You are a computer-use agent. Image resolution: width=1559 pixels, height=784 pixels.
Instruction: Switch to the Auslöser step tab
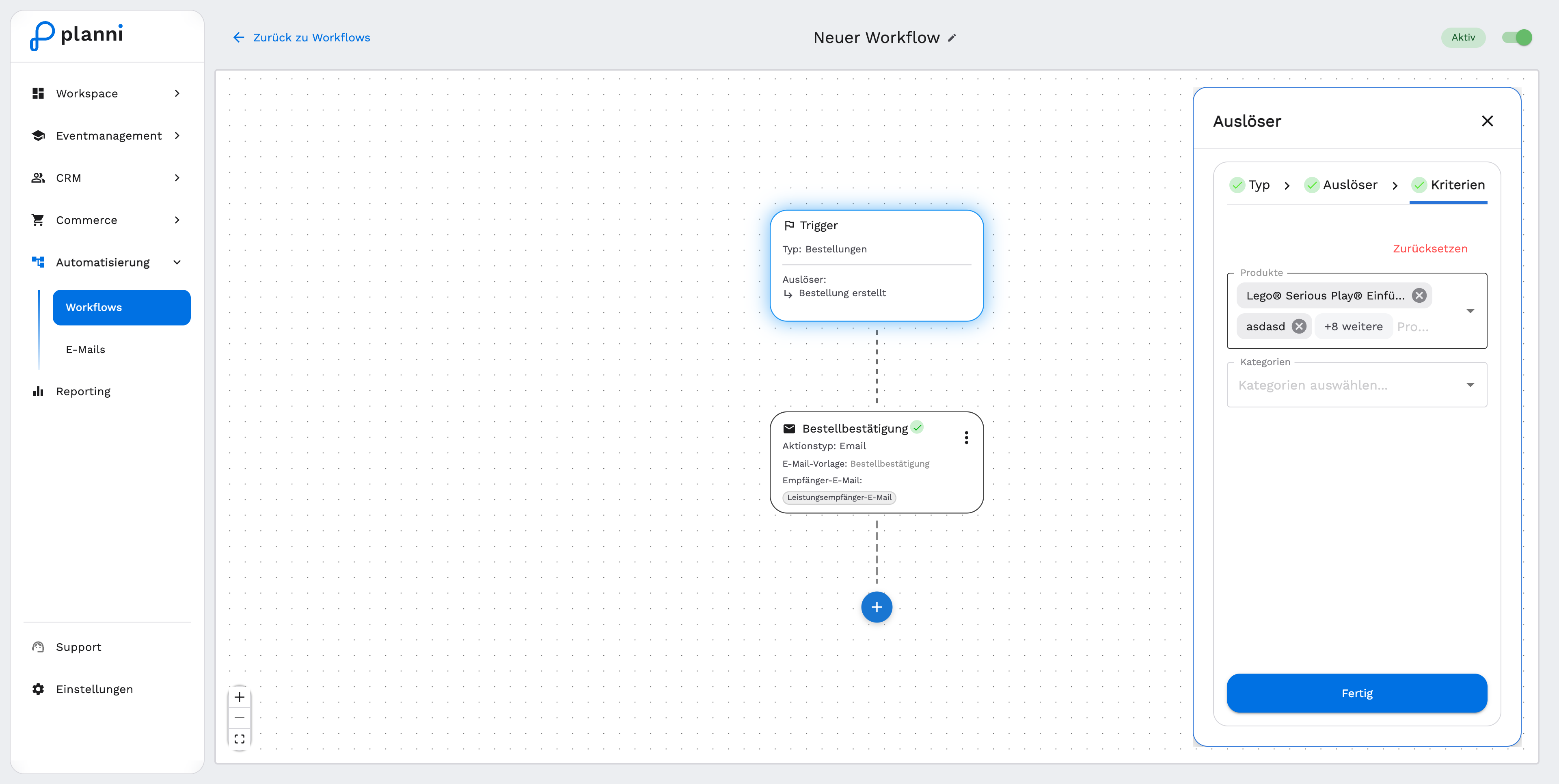coord(1341,185)
